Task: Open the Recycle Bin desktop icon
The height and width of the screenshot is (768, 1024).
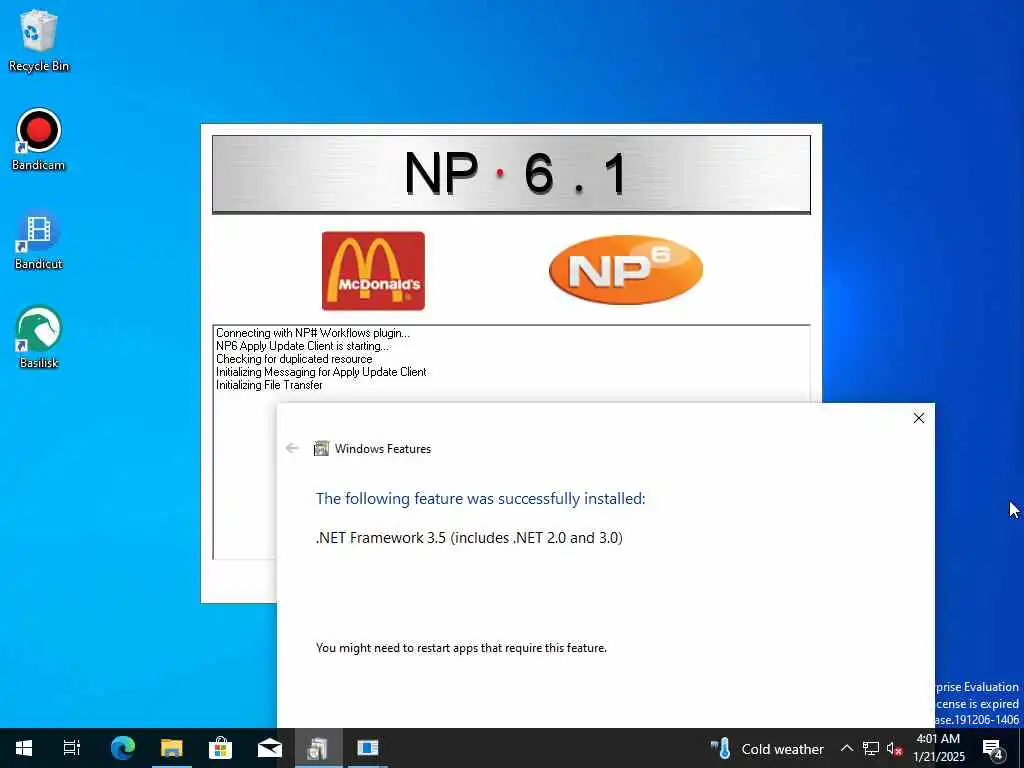Action: point(39,40)
